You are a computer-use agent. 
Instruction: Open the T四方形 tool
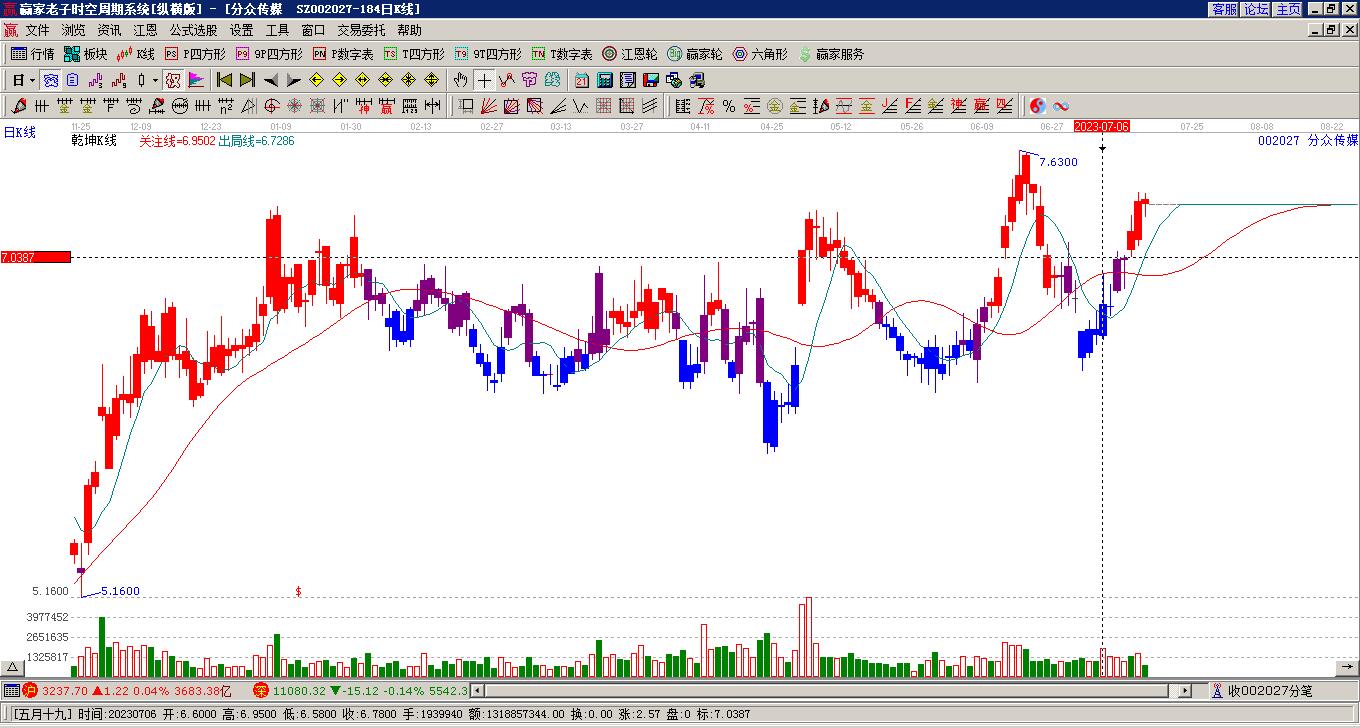pos(414,54)
